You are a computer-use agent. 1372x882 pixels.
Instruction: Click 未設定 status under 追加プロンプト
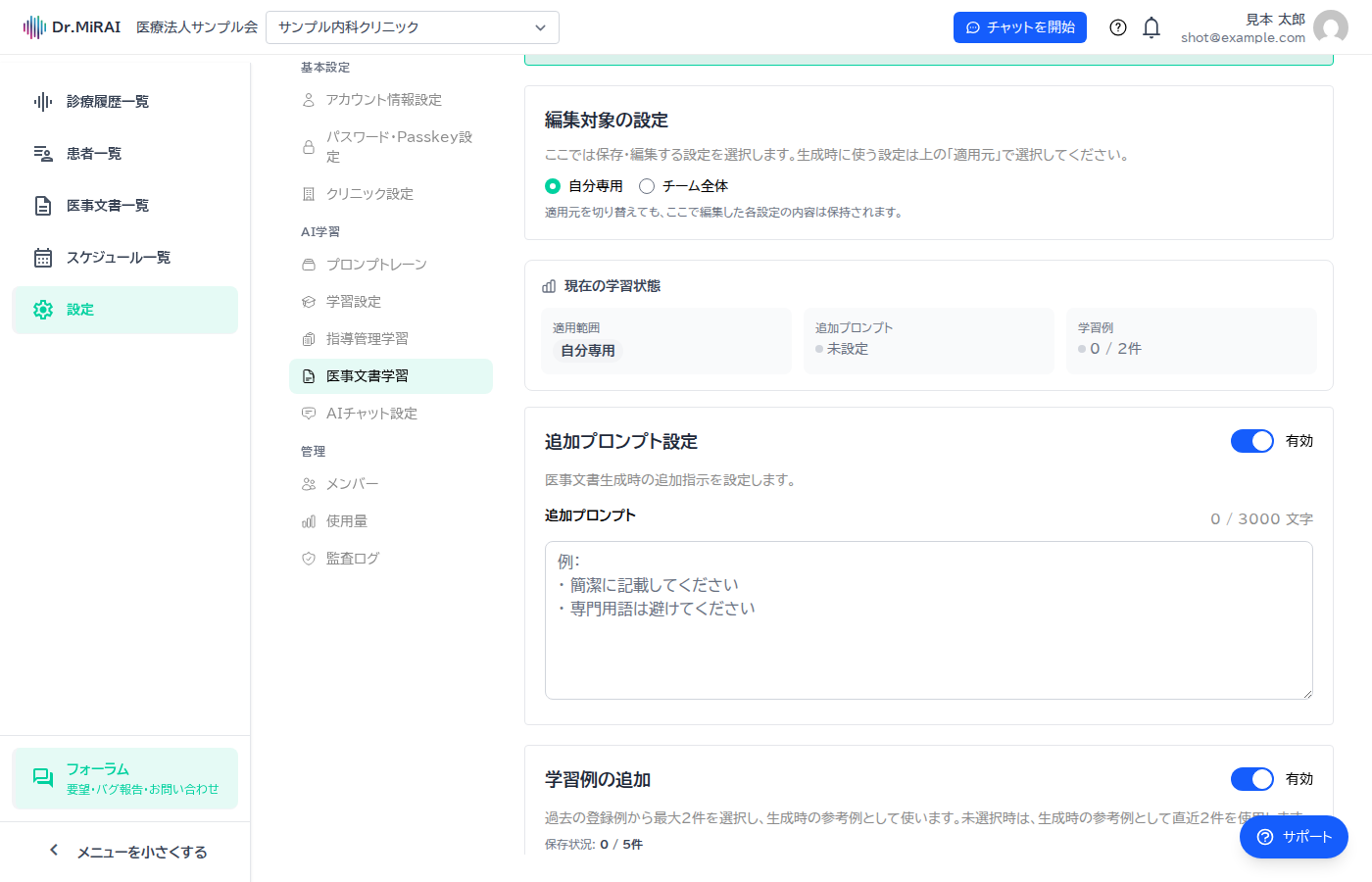(x=848, y=349)
